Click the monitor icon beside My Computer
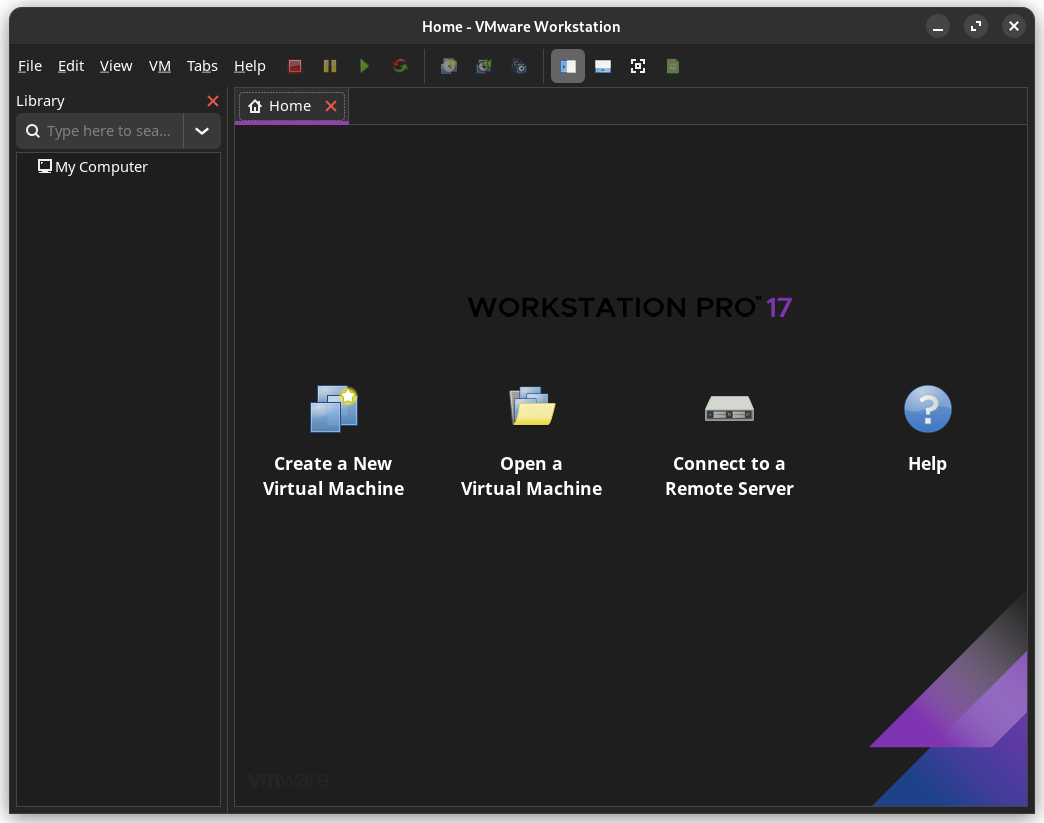 [x=45, y=166]
